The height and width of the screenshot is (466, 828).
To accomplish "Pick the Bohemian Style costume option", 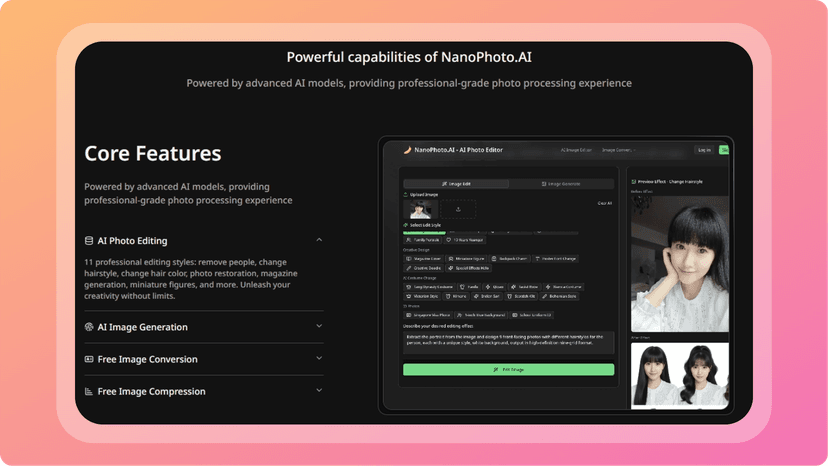I will coord(560,296).
